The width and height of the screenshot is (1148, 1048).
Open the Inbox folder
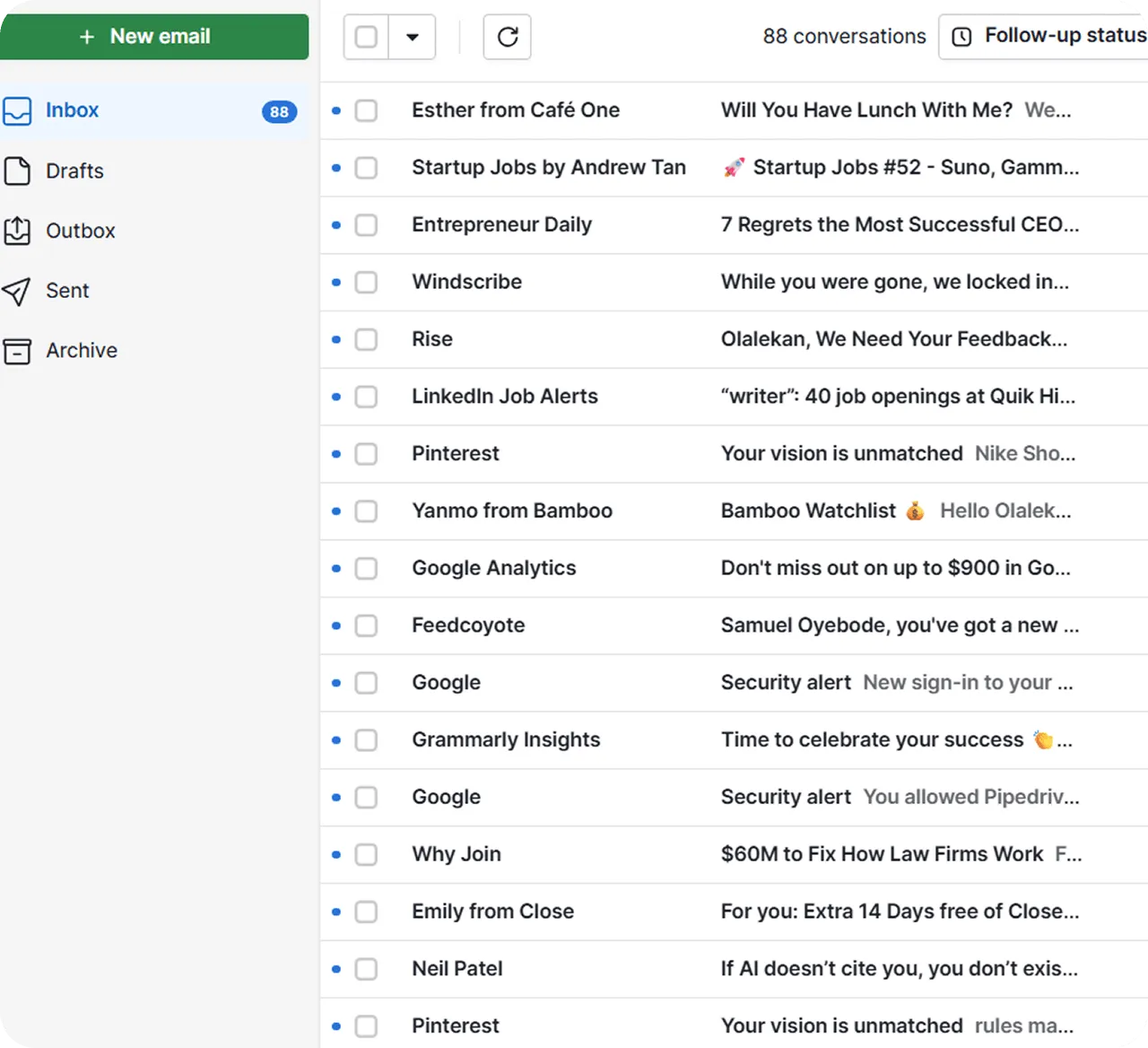[154, 111]
